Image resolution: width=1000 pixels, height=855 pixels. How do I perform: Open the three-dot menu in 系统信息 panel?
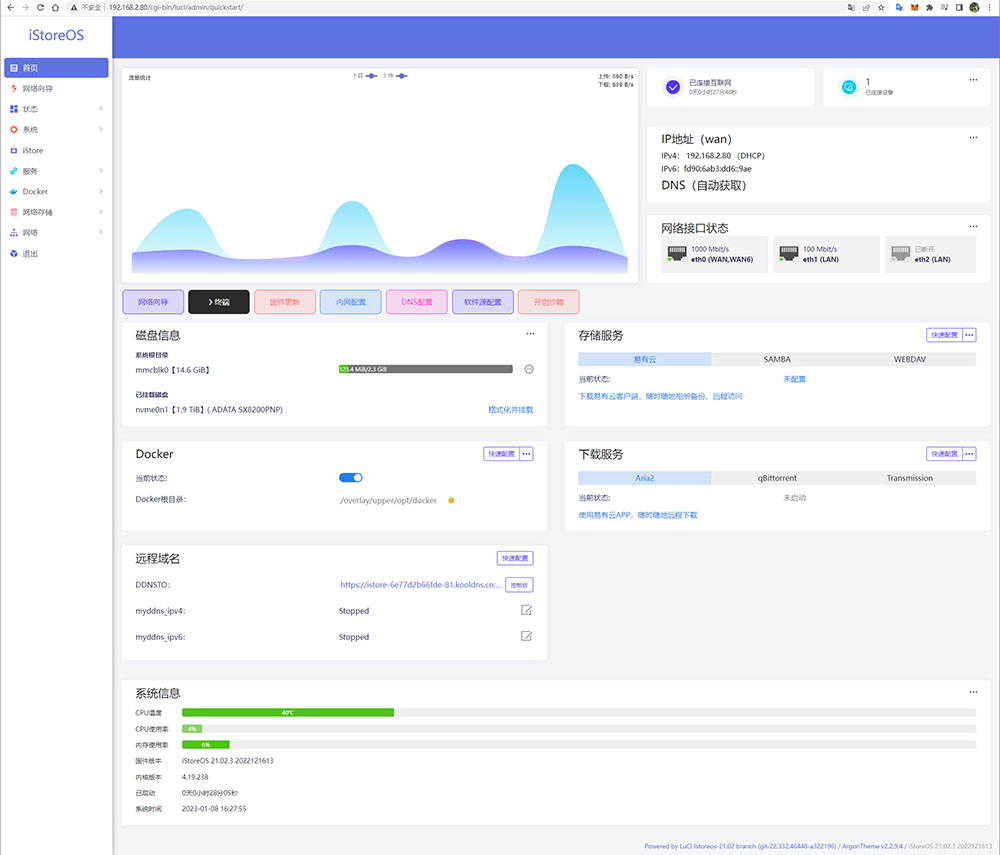(973, 692)
